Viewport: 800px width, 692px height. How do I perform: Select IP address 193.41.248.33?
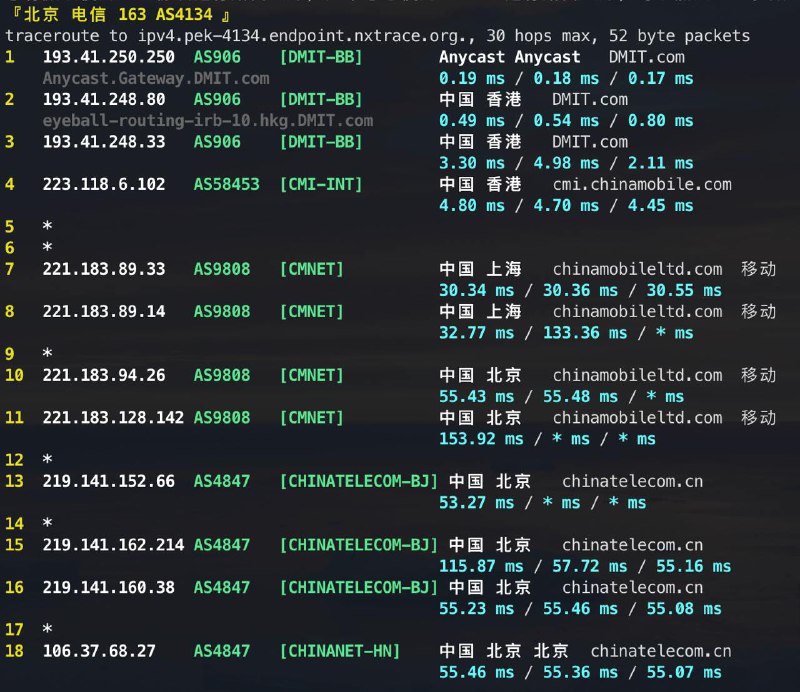click(104, 141)
